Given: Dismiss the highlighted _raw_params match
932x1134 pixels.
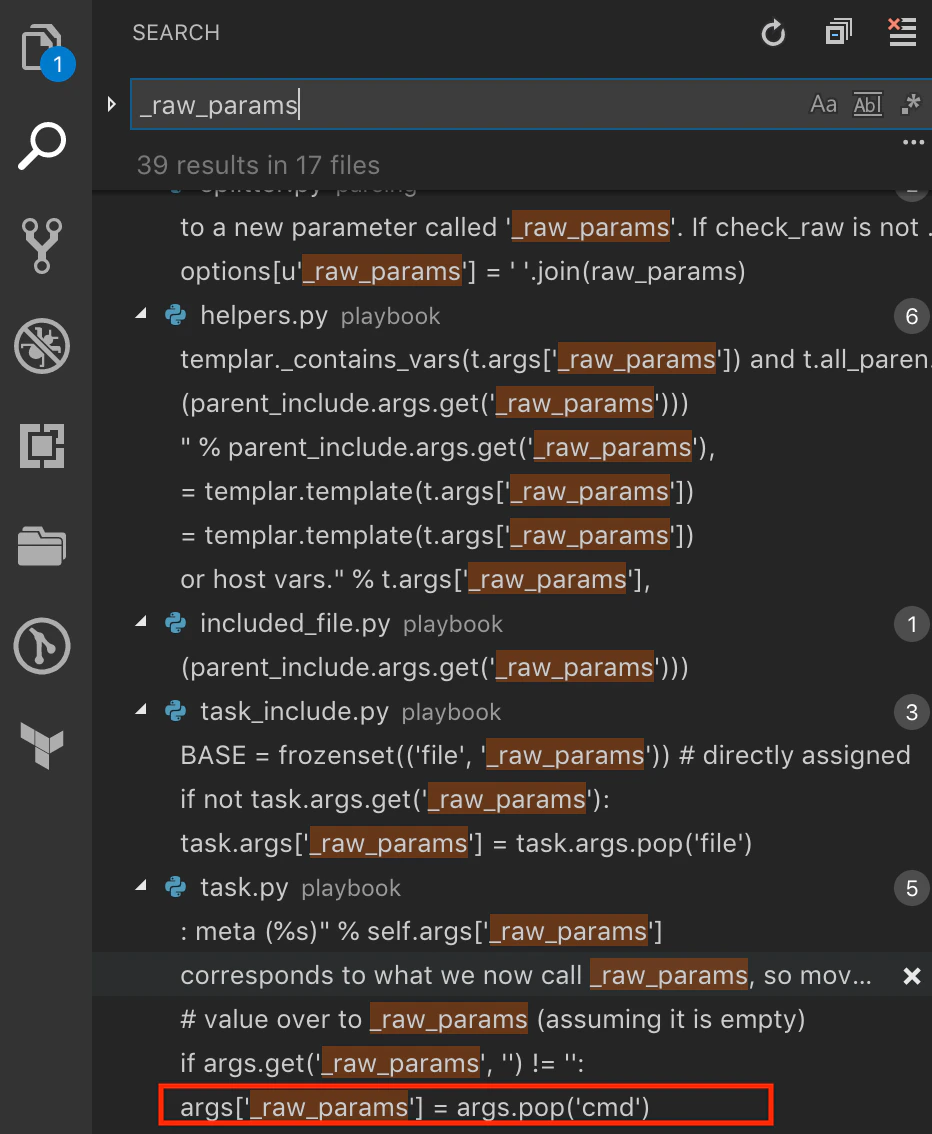Looking at the screenshot, I should coord(910,975).
